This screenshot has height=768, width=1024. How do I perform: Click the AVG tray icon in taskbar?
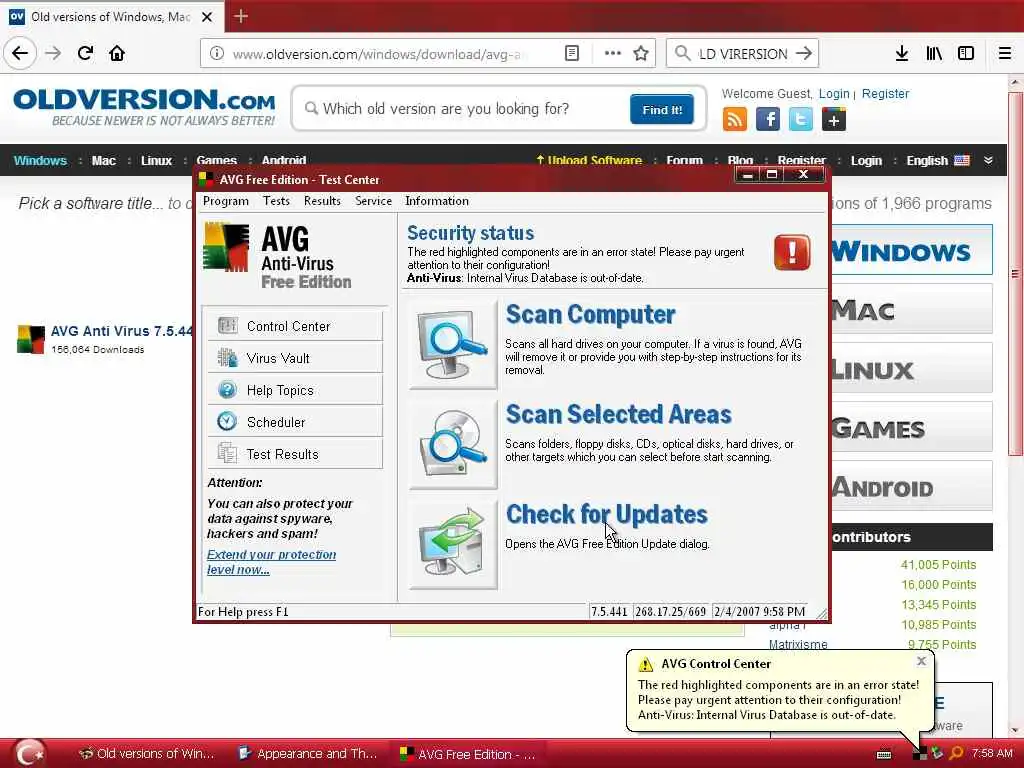(x=920, y=753)
